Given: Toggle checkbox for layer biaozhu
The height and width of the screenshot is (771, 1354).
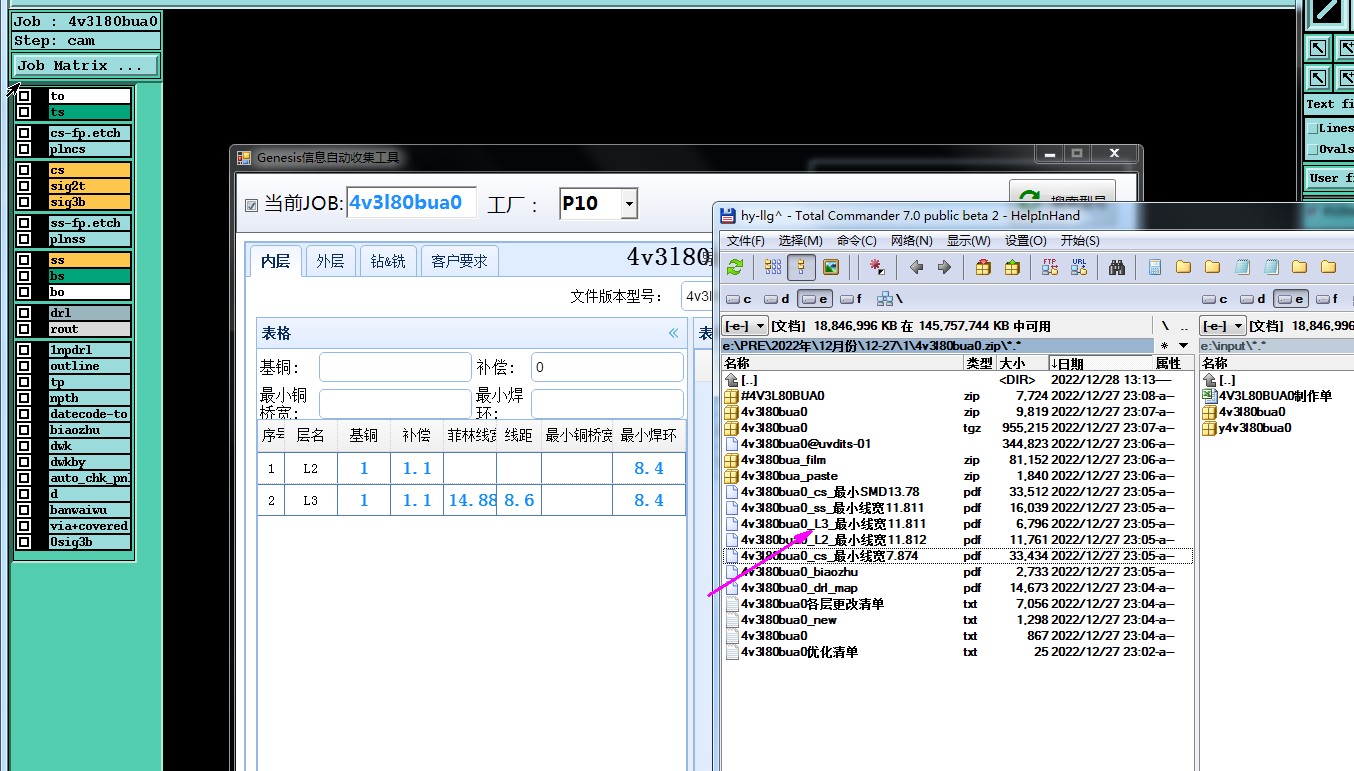Looking at the screenshot, I should coord(25,430).
